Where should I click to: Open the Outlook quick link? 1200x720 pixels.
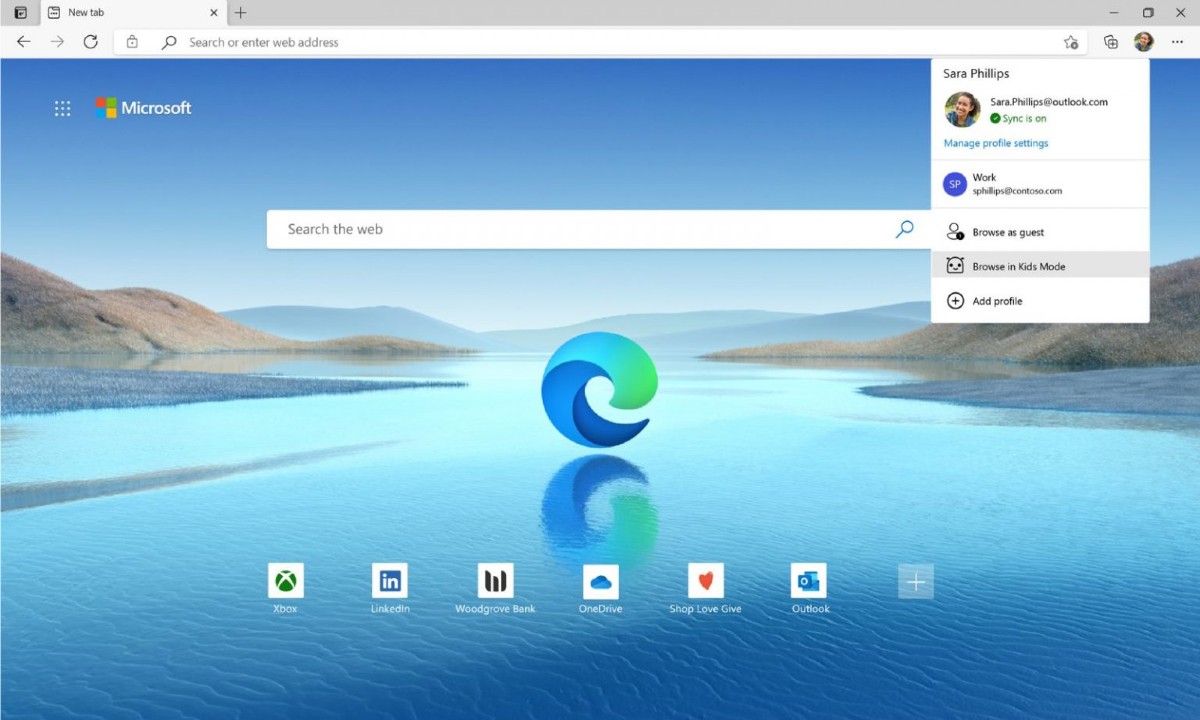pyautogui.click(x=809, y=581)
